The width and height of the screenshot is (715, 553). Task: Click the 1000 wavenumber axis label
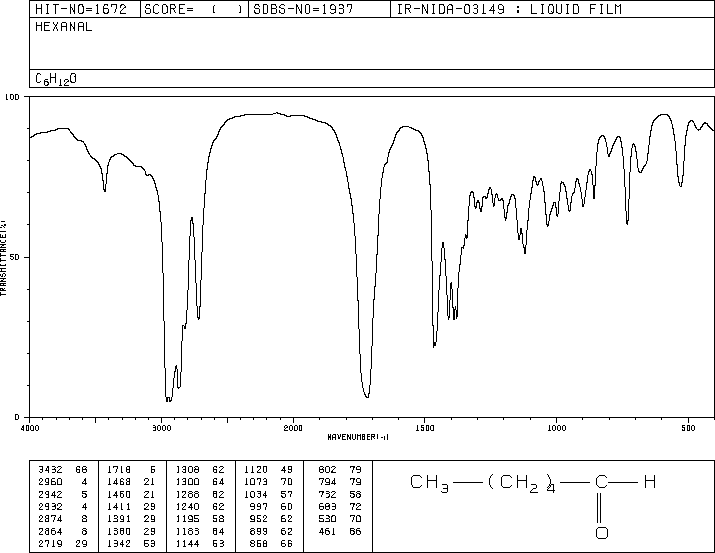[x=556, y=428]
